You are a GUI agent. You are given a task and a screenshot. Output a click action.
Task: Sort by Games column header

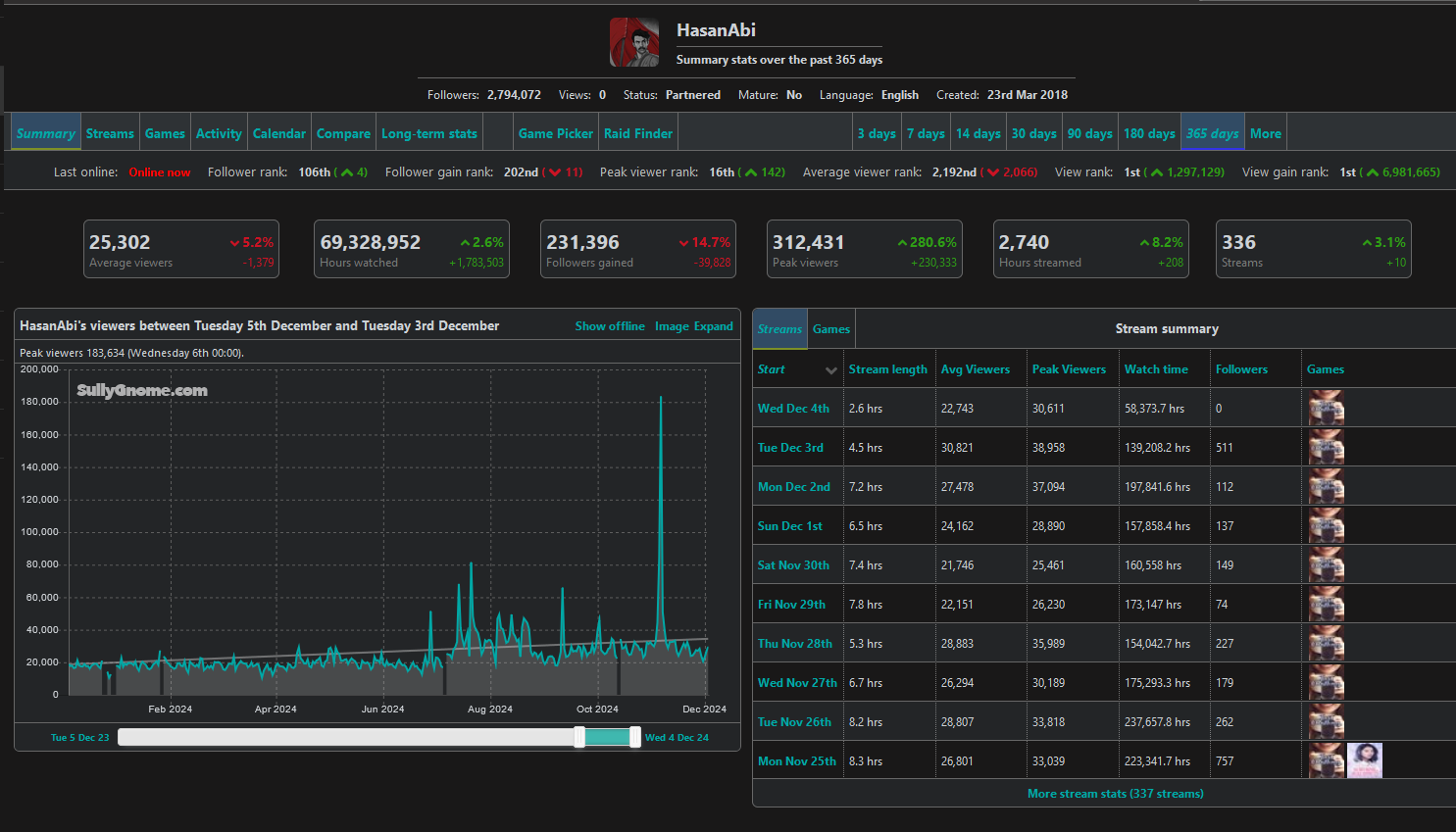pyautogui.click(x=1325, y=369)
